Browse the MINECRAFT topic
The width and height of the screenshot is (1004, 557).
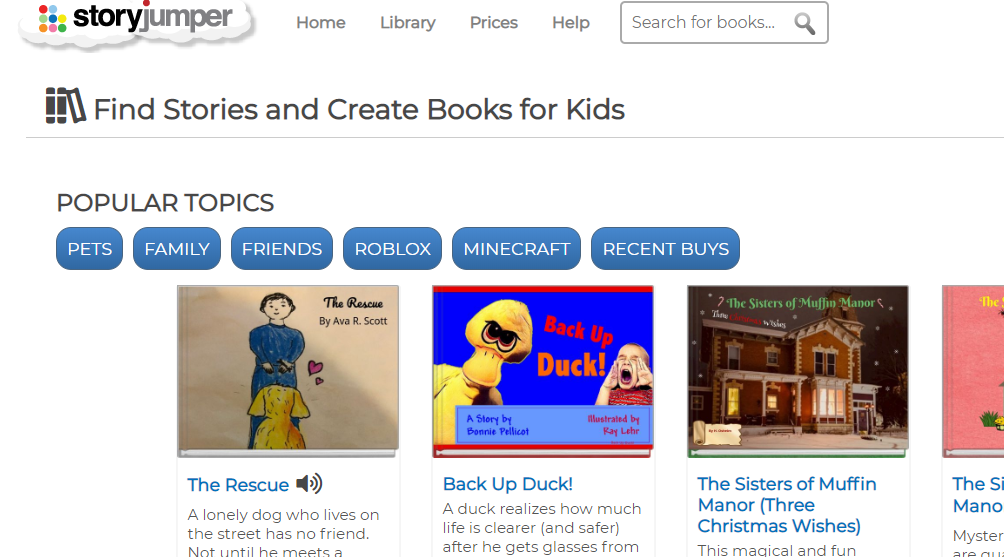click(516, 249)
